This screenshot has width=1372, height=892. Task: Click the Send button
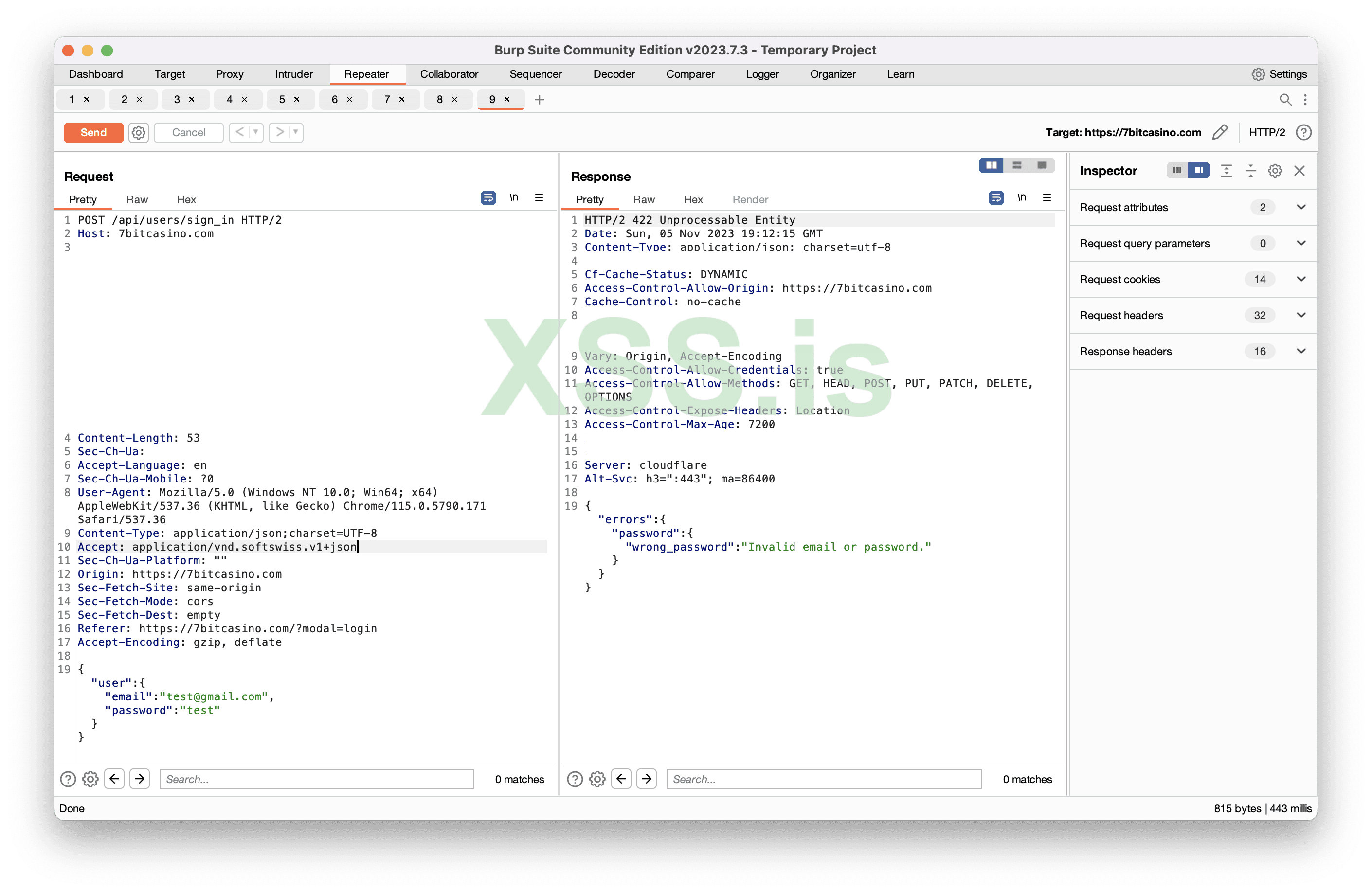coord(93,132)
